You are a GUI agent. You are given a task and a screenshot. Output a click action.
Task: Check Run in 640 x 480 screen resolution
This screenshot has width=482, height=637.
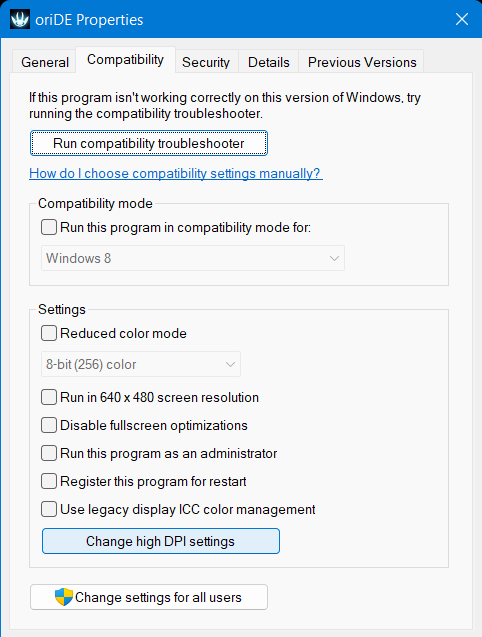49,397
